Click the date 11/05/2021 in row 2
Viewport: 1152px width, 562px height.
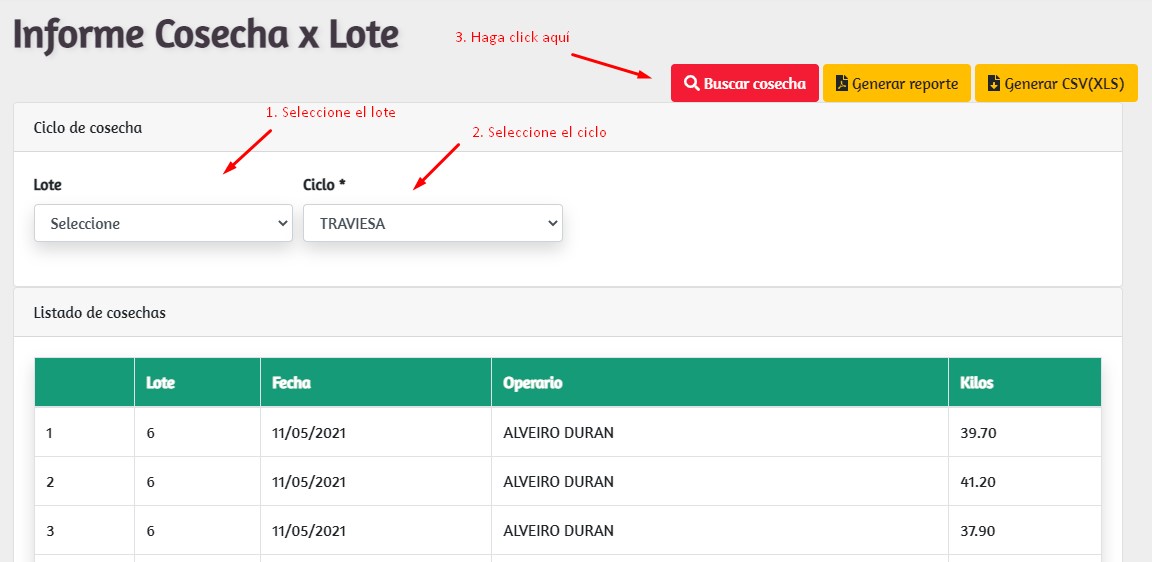(x=309, y=482)
